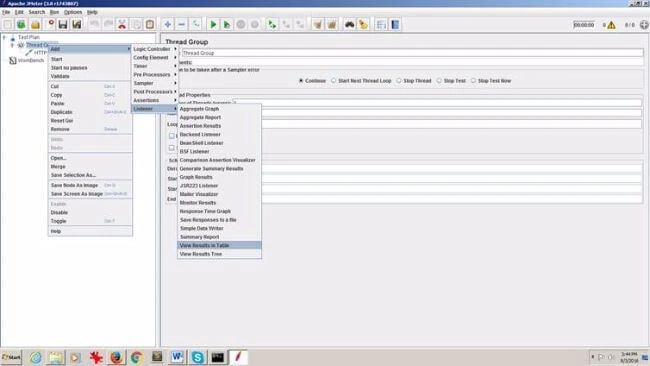
Task: Open the Function Helper toolbar icon
Action: 381,24
